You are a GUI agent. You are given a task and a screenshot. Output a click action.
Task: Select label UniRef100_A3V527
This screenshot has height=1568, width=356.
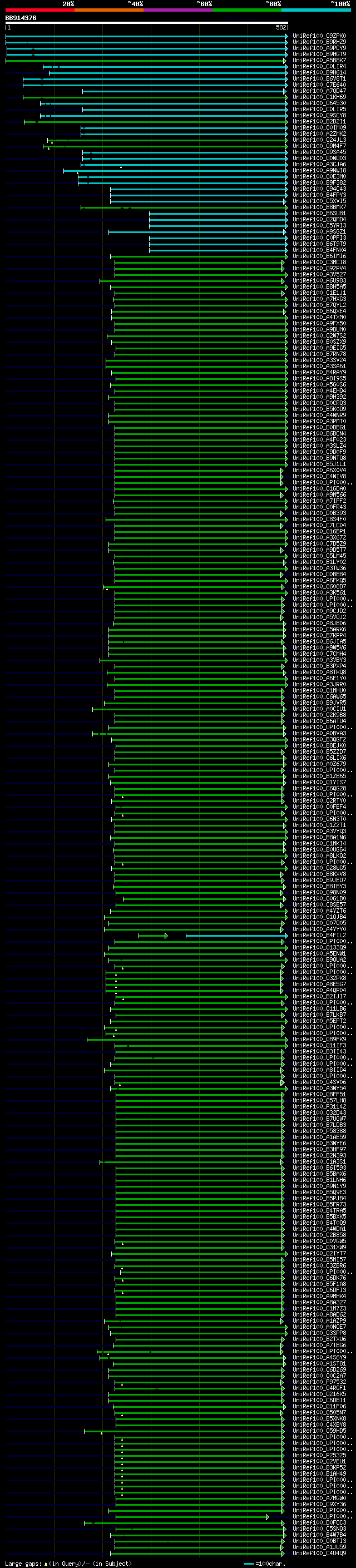(319, 275)
